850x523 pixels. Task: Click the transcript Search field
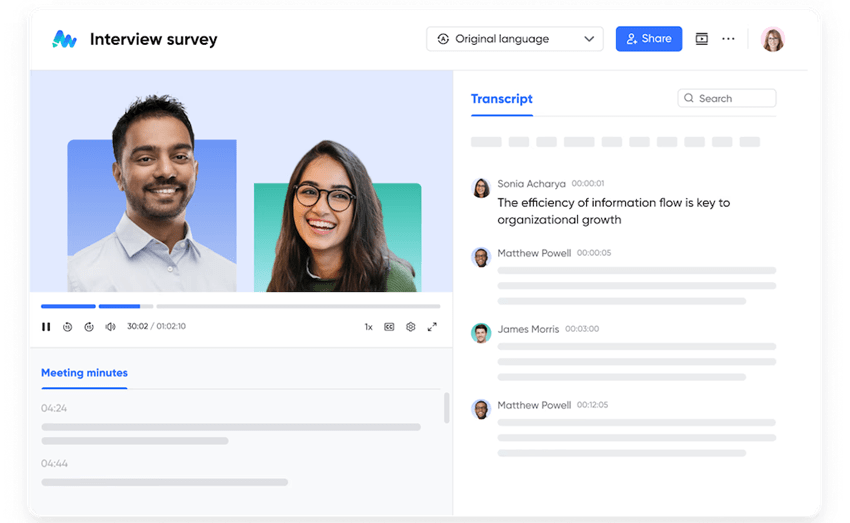point(726,98)
